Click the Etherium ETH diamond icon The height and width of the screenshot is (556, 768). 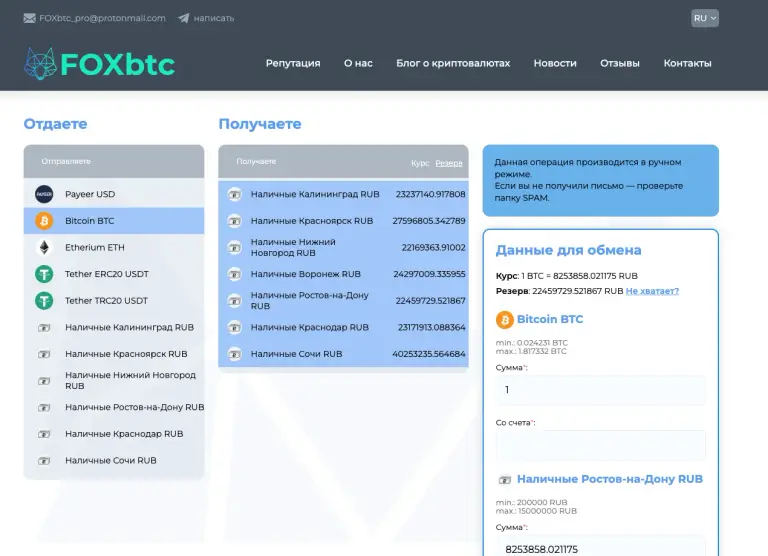click(x=44, y=247)
